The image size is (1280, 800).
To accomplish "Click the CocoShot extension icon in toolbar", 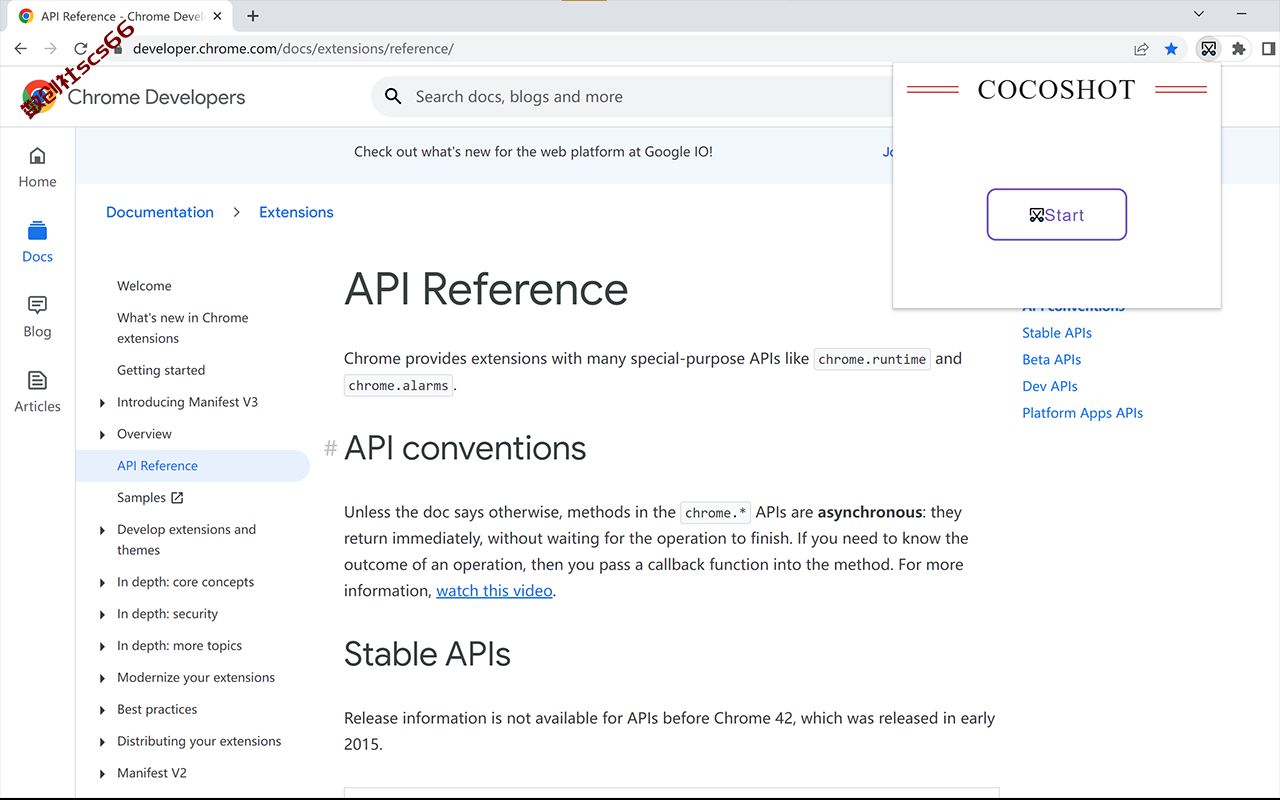I will coord(1209,49).
